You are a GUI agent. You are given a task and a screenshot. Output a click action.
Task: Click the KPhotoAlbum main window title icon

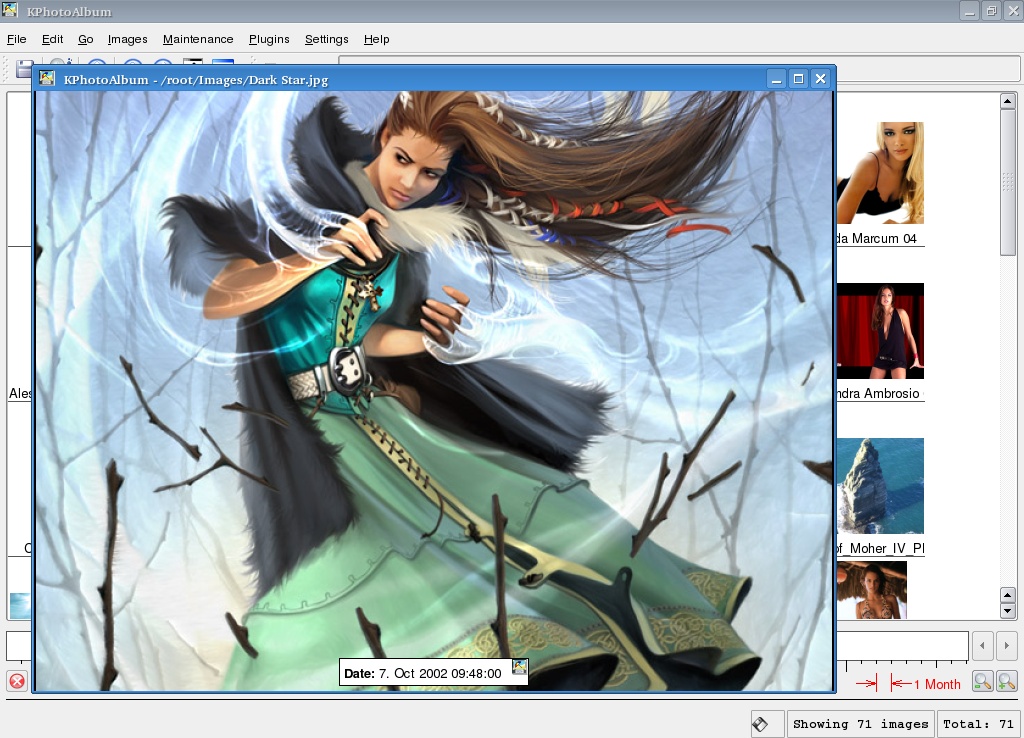[x=10, y=10]
